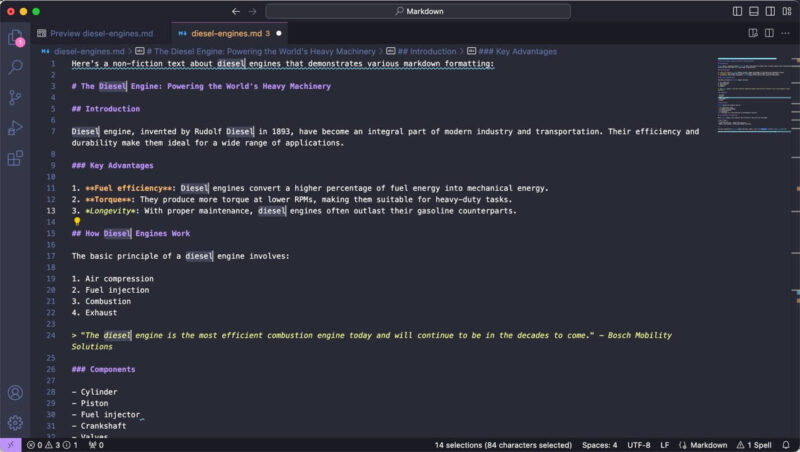Click the '## Introduction' heading line
The height and width of the screenshot is (452, 800).
(x=106, y=109)
